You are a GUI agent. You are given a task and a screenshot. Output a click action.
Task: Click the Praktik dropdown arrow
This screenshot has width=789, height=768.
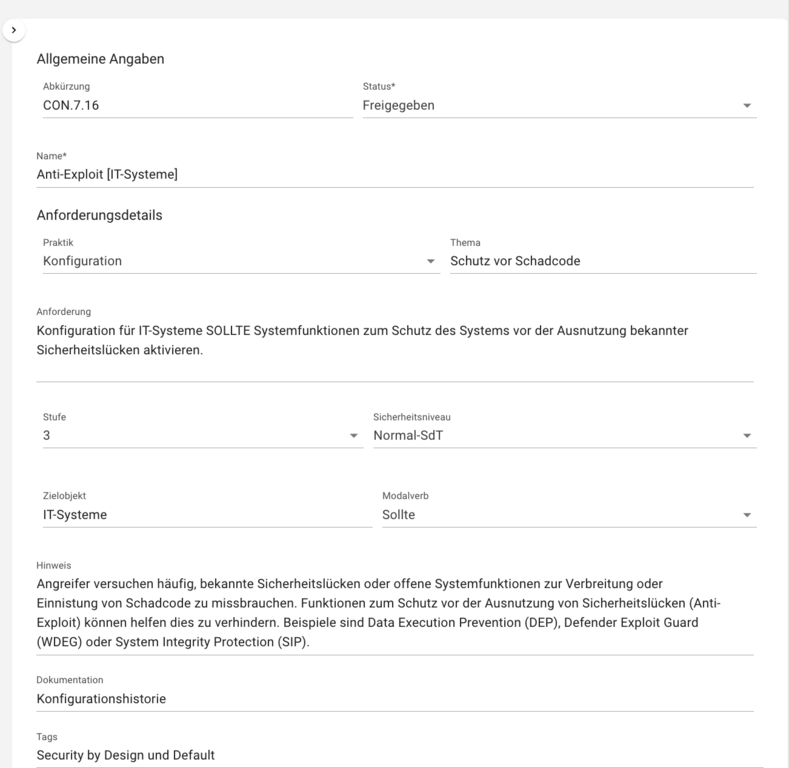click(x=431, y=262)
